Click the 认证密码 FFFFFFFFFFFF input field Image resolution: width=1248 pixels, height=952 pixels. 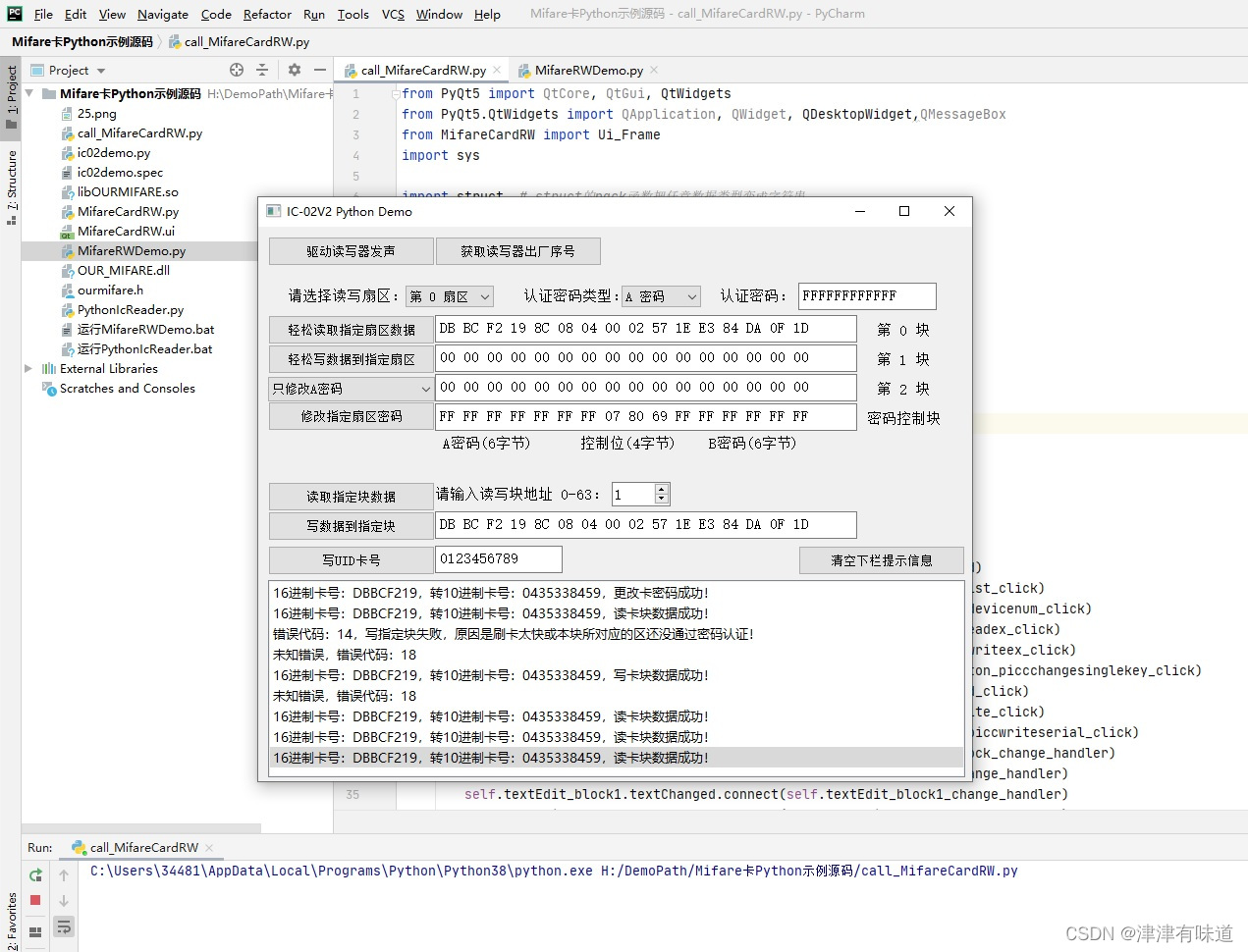[x=867, y=295]
